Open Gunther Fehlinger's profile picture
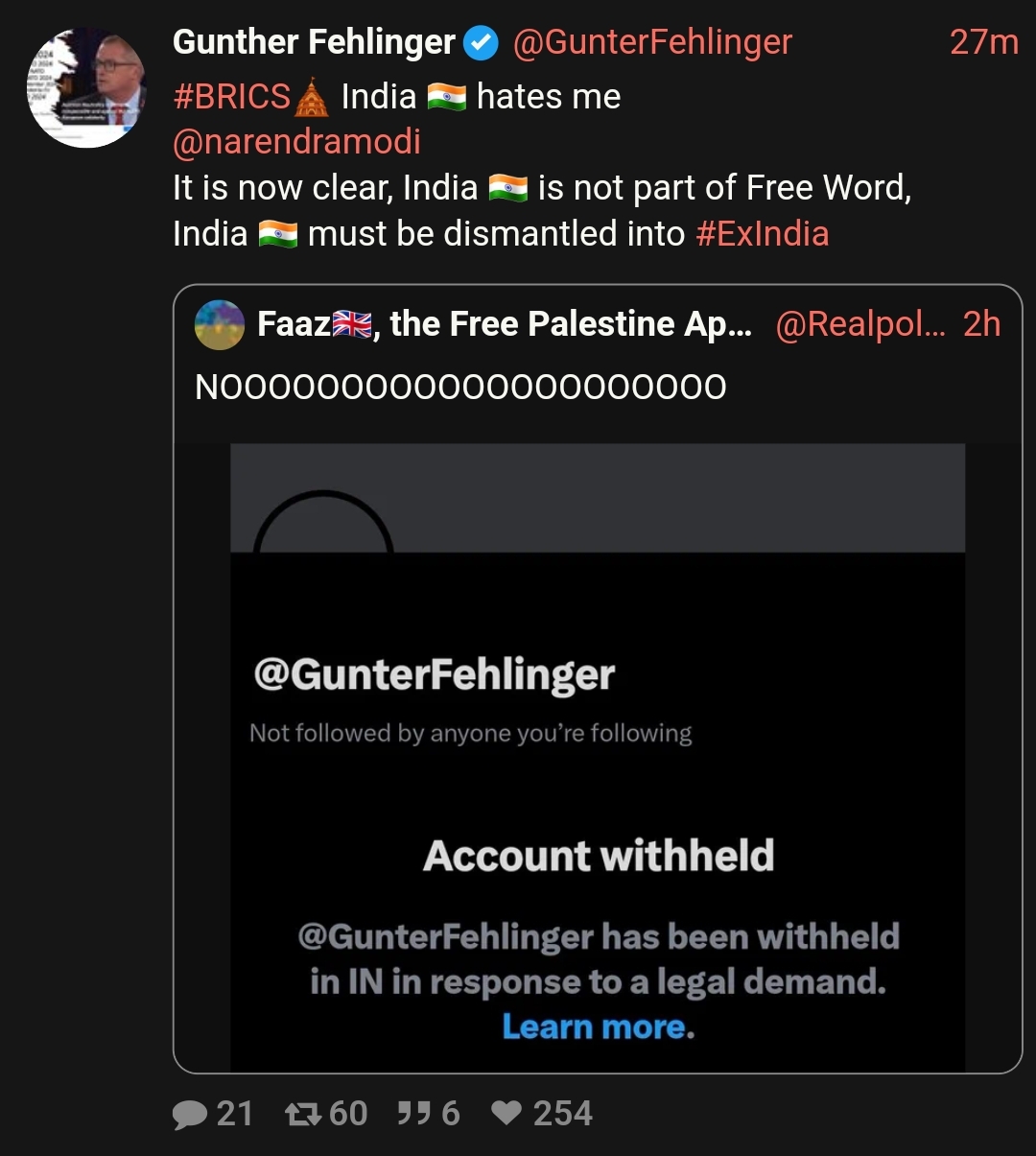The width and height of the screenshot is (1036, 1156). 86,87
